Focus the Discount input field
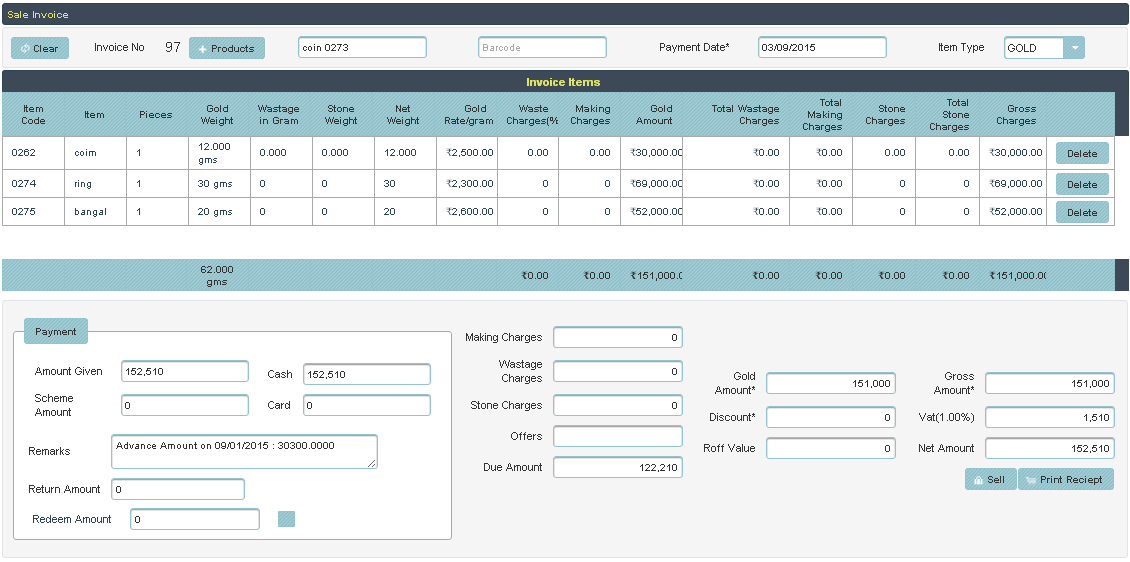The image size is (1130, 562). [830, 417]
